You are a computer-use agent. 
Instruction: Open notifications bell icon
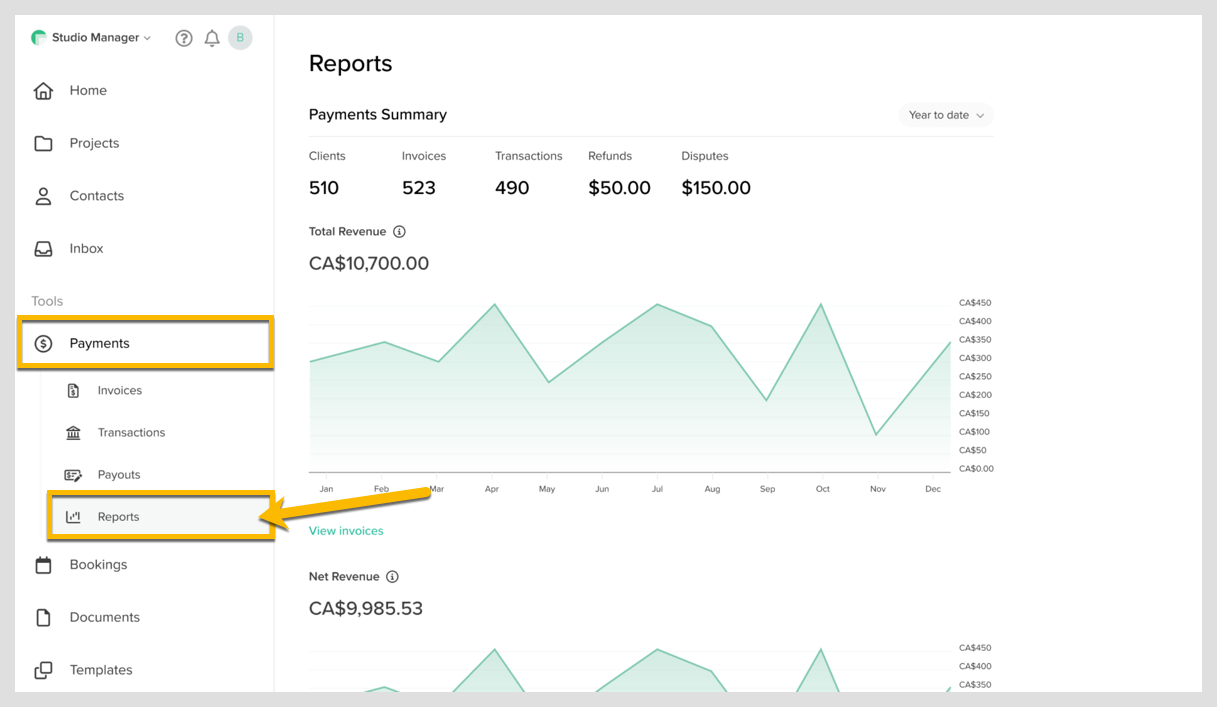tap(212, 38)
